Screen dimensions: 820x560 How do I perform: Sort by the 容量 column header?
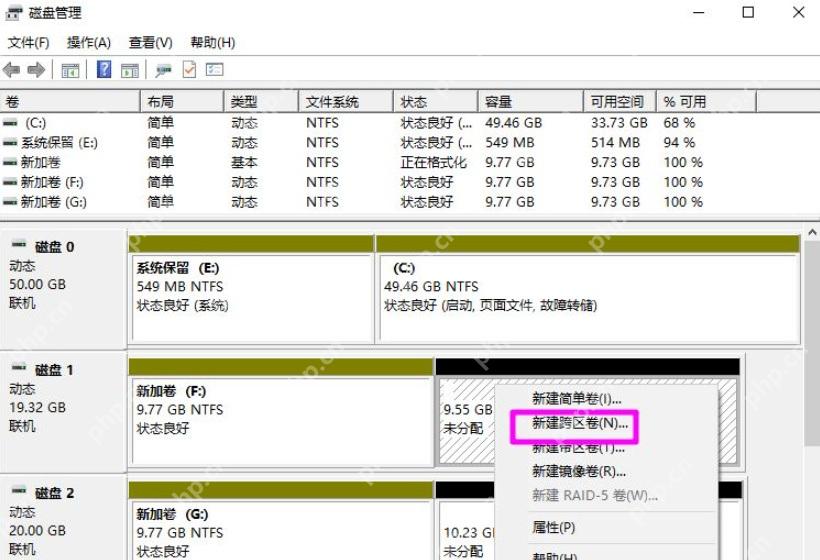(530, 101)
